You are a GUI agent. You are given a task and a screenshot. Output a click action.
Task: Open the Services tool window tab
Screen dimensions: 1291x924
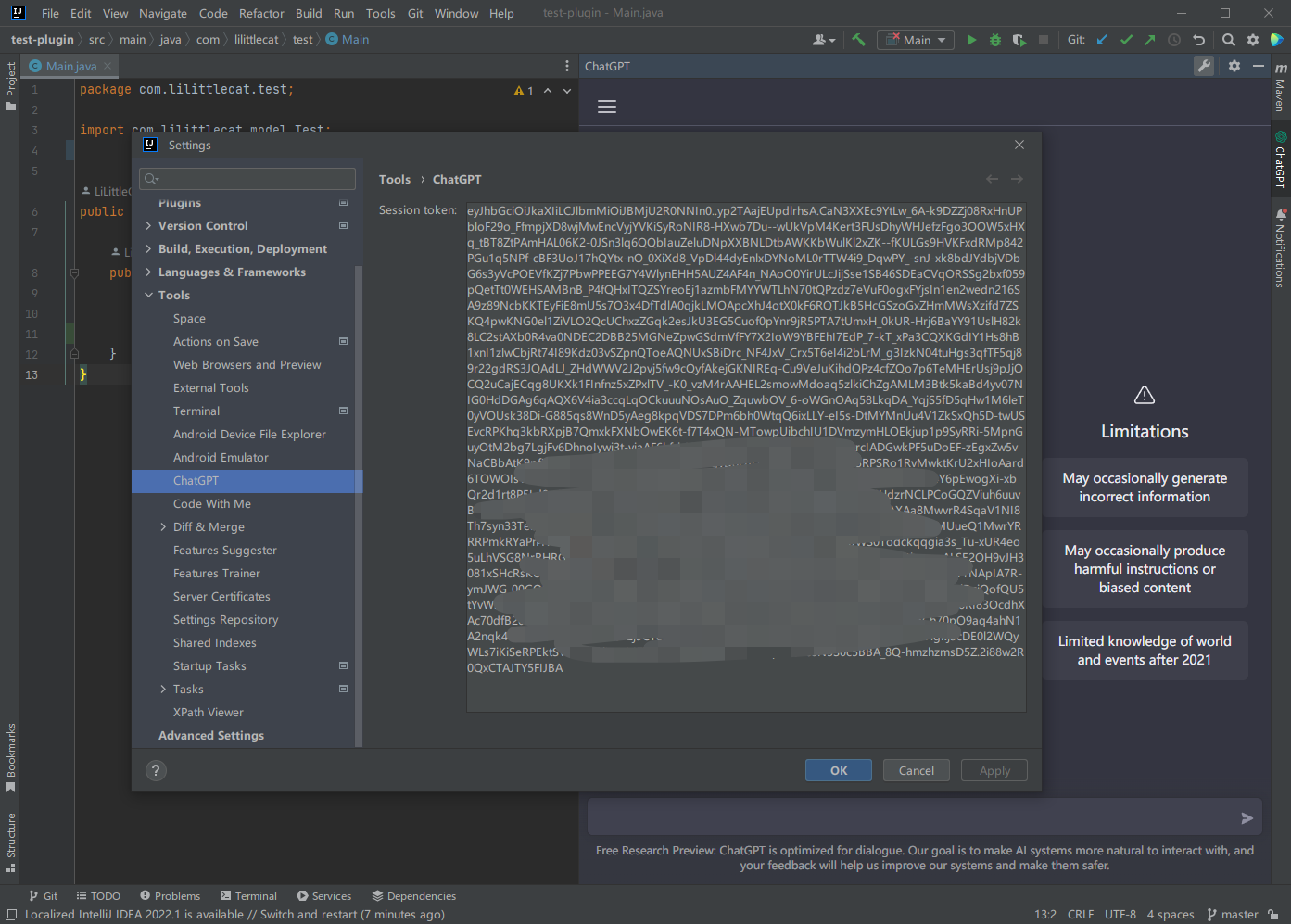[323, 896]
